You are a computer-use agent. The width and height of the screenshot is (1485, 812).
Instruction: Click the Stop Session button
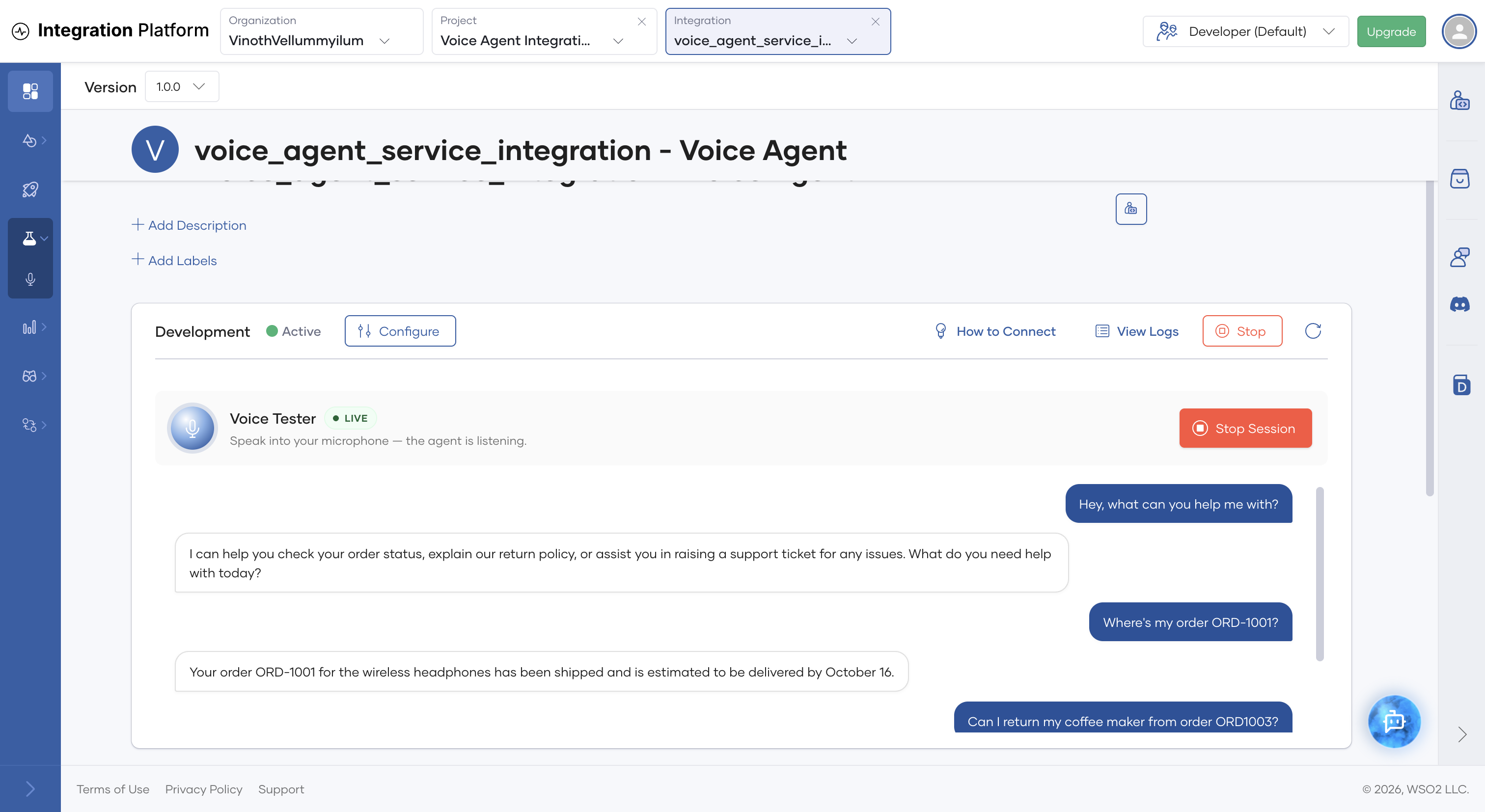tap(1245, 428)
